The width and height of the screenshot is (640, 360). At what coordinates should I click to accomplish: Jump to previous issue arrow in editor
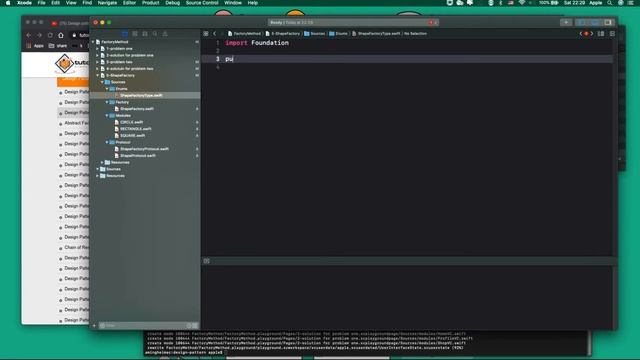coord(581,33)
